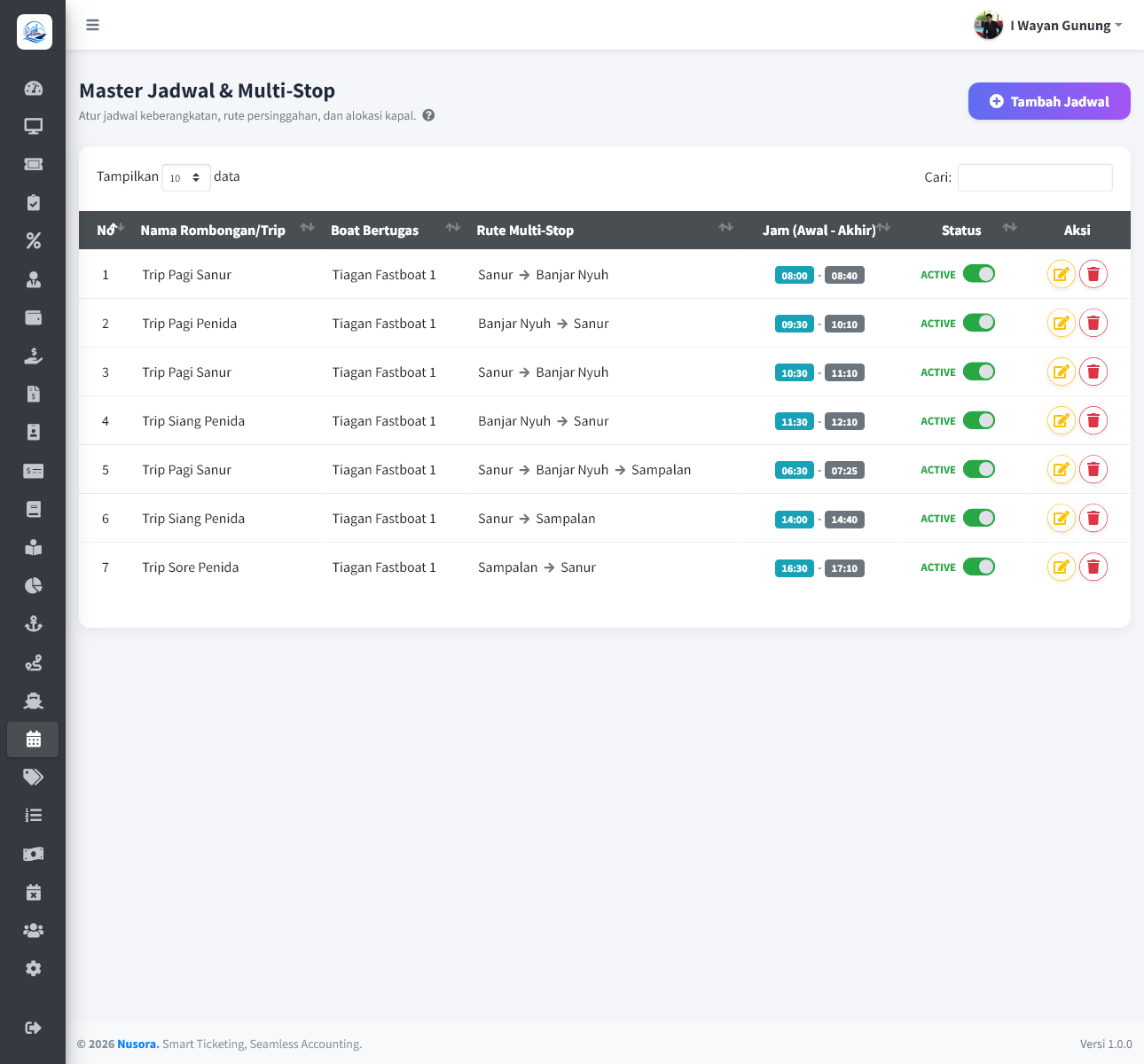Open the calendar schedule sidebar icon
The image size is (1144, 1064).
tap(33, 739)
